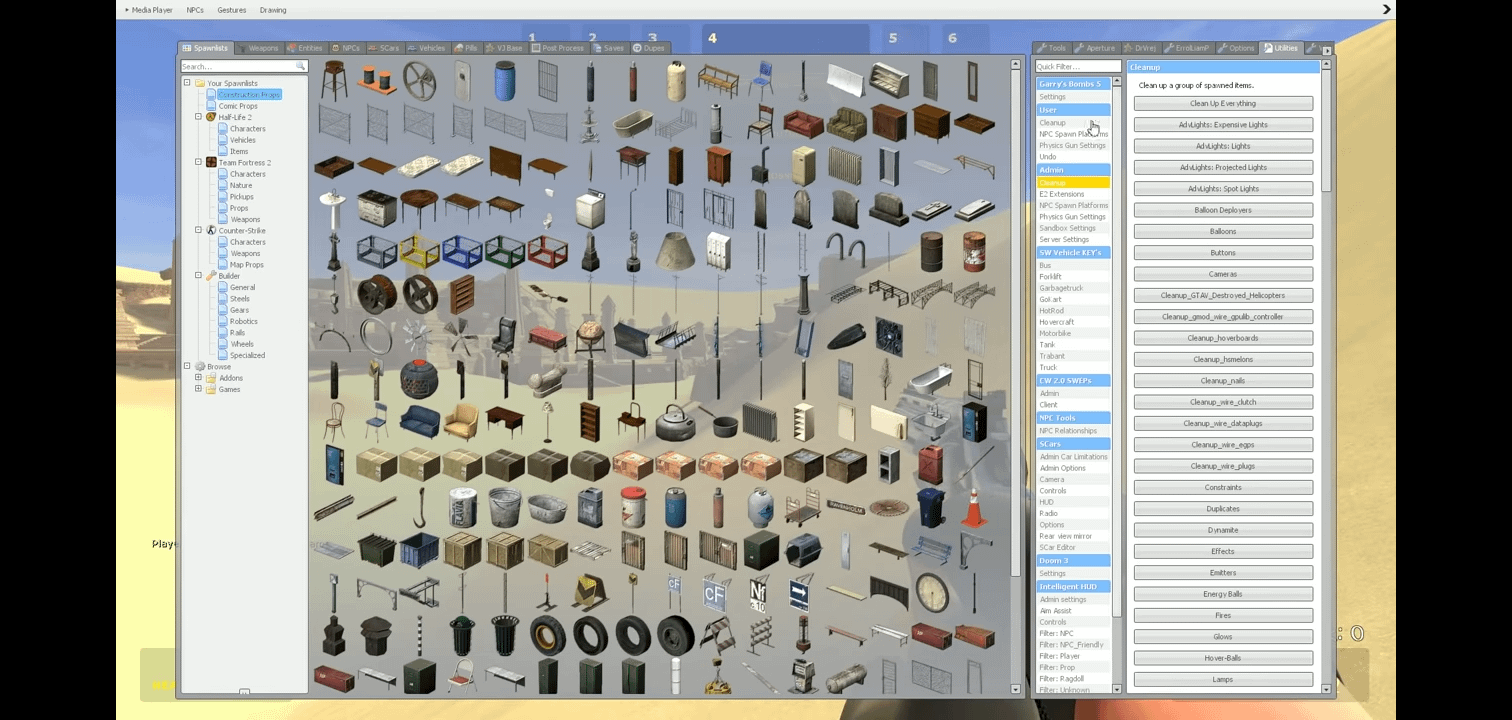Spawn the pet carrier prop
This screenshot has height=720, width=1512.
pyautogui.click(x=803, y=550)
